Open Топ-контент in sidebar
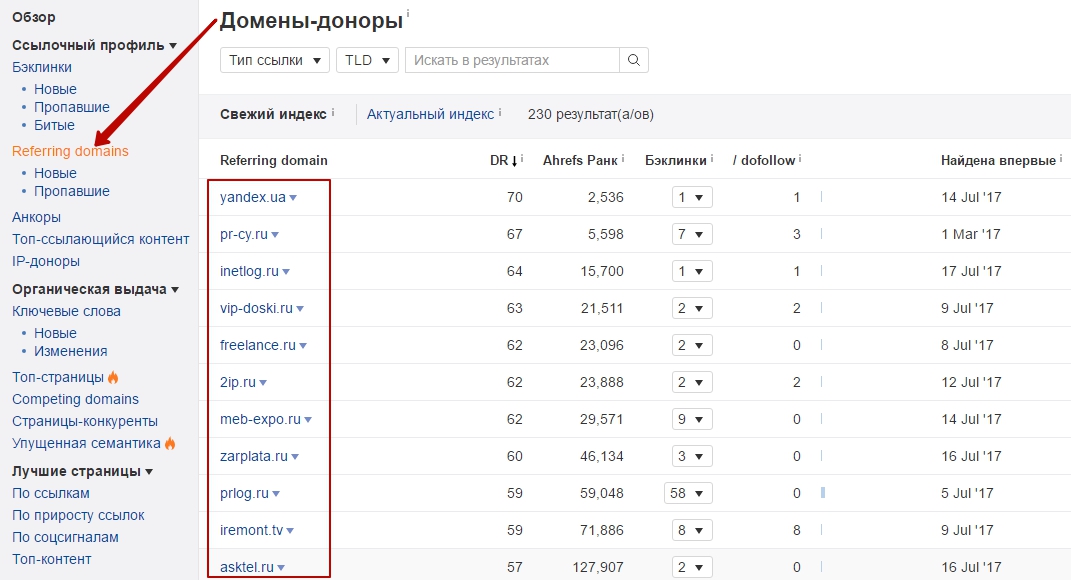The height and width of the screenshot is (580, 1071). [51, 559]
